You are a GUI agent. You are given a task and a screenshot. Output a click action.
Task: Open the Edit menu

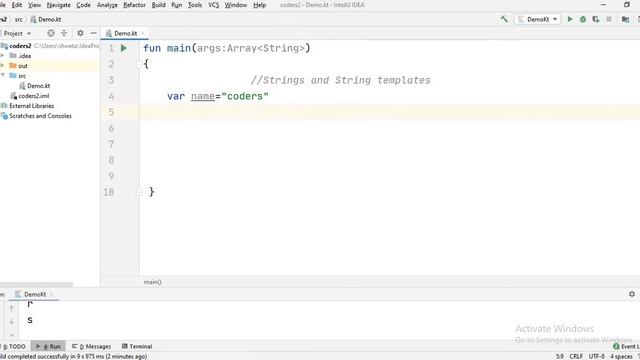point(17,5)
